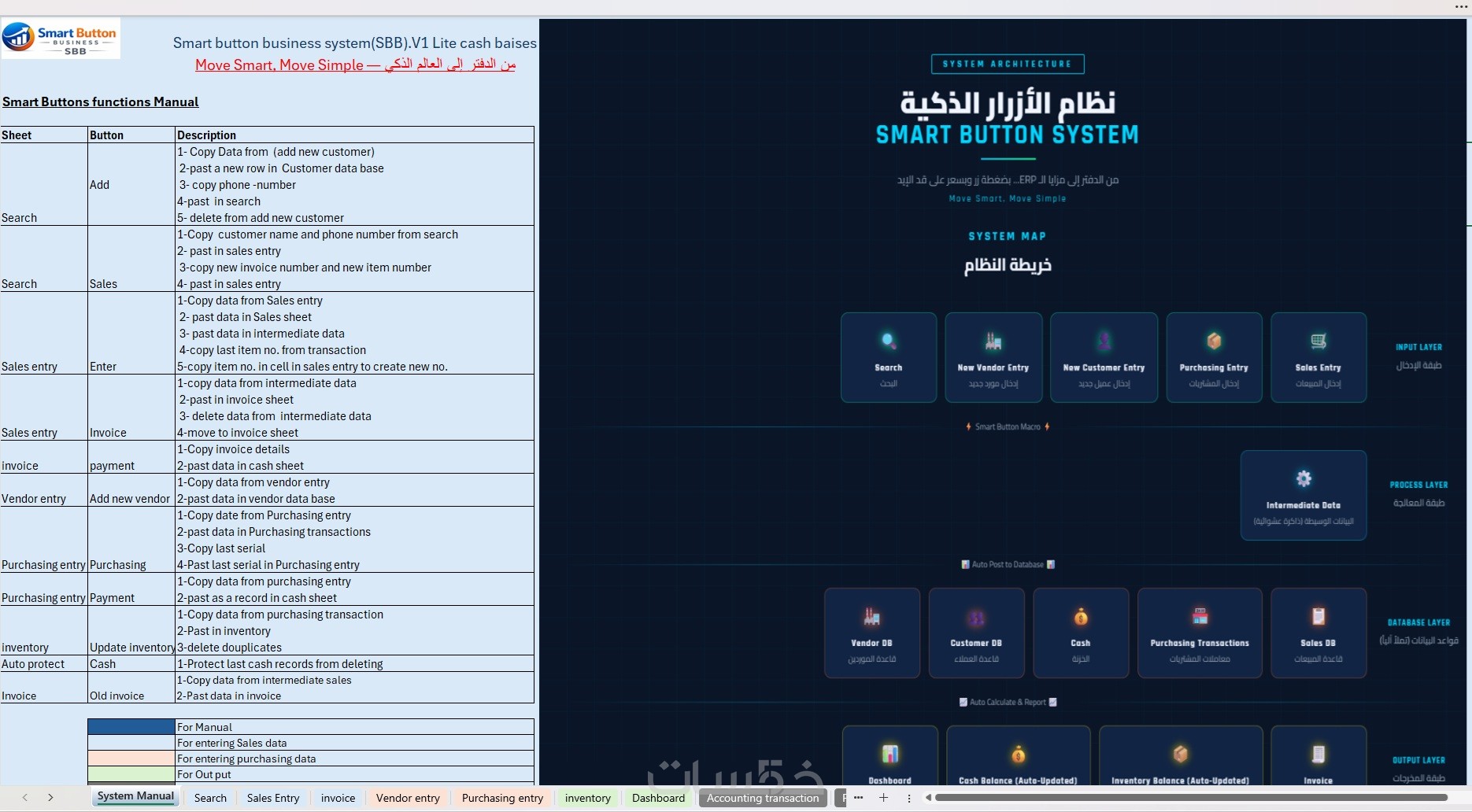The height and width of the screenshot is (812, 1472).
Task: Click the Cash Balance (Auto-Updated) icon
Action: pos(1018,755)
